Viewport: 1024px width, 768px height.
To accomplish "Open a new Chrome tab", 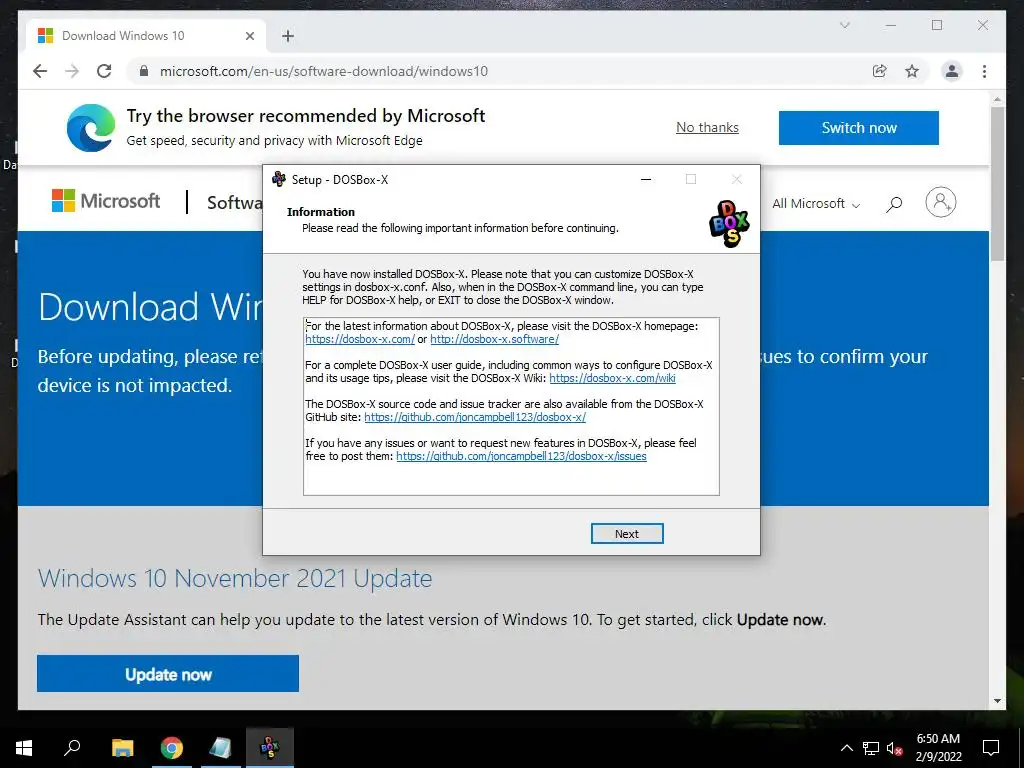I will click(288, 36).
